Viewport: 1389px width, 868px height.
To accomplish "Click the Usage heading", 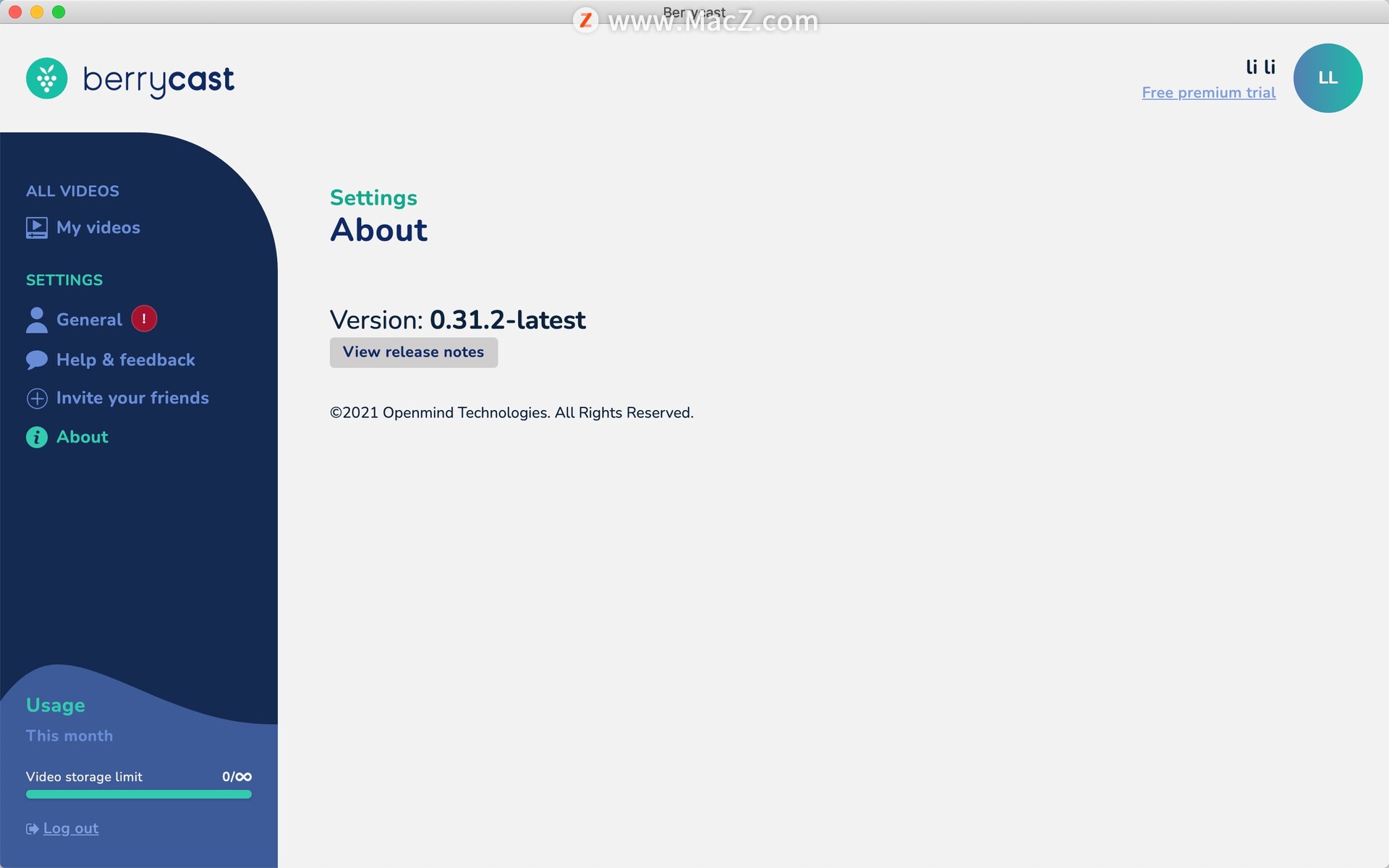I will click(x=56, y=706).
